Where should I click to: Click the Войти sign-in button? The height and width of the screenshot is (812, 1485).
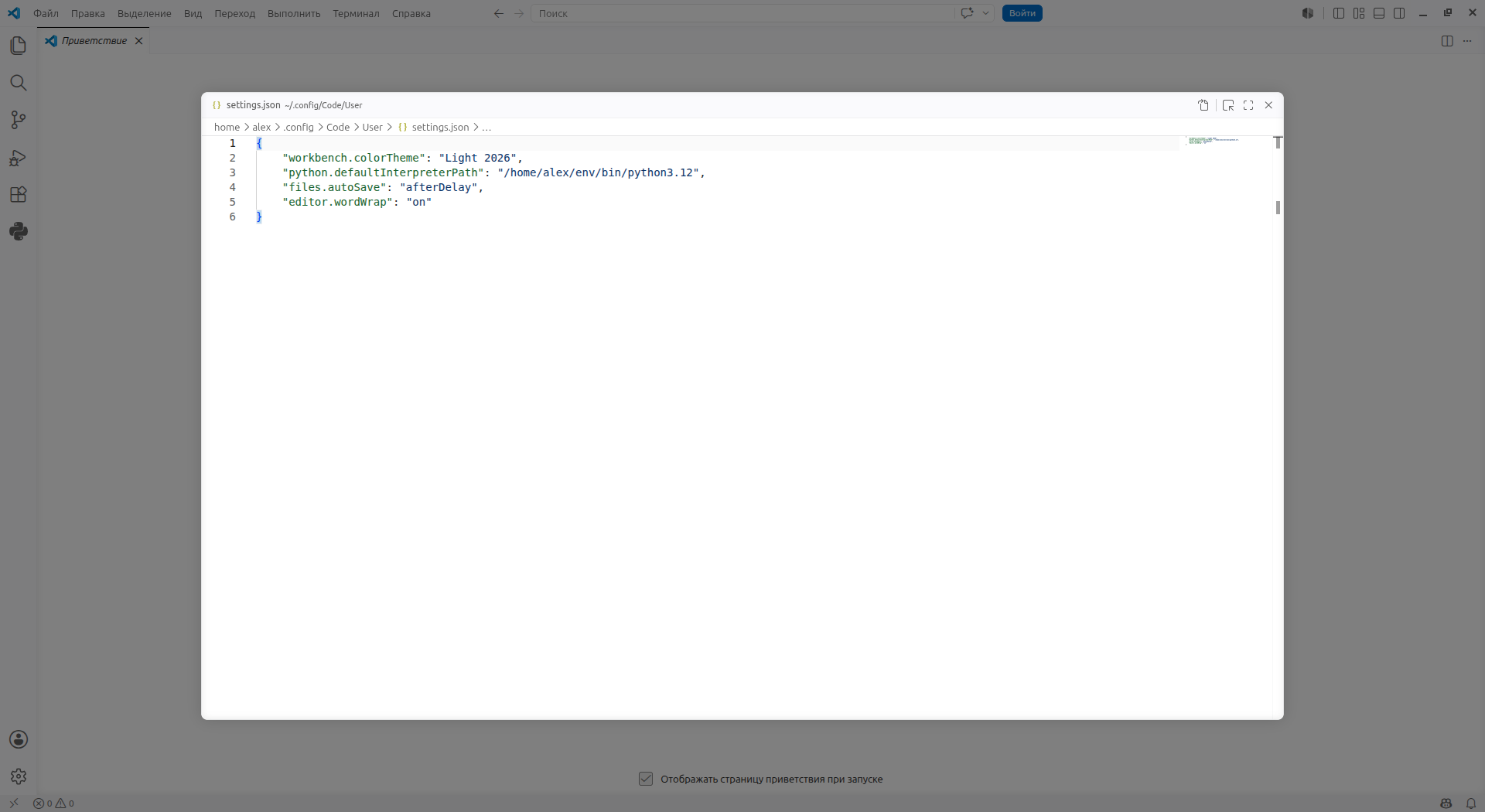(x=1022, y=13)
